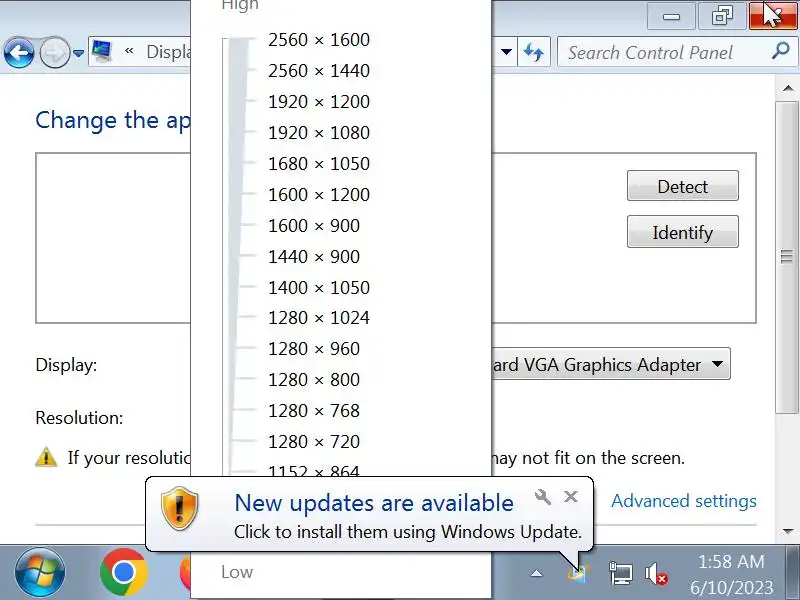Open the muted volume tray icon
The height and width of the screenshot is (600, 800).
coord(656,574)
